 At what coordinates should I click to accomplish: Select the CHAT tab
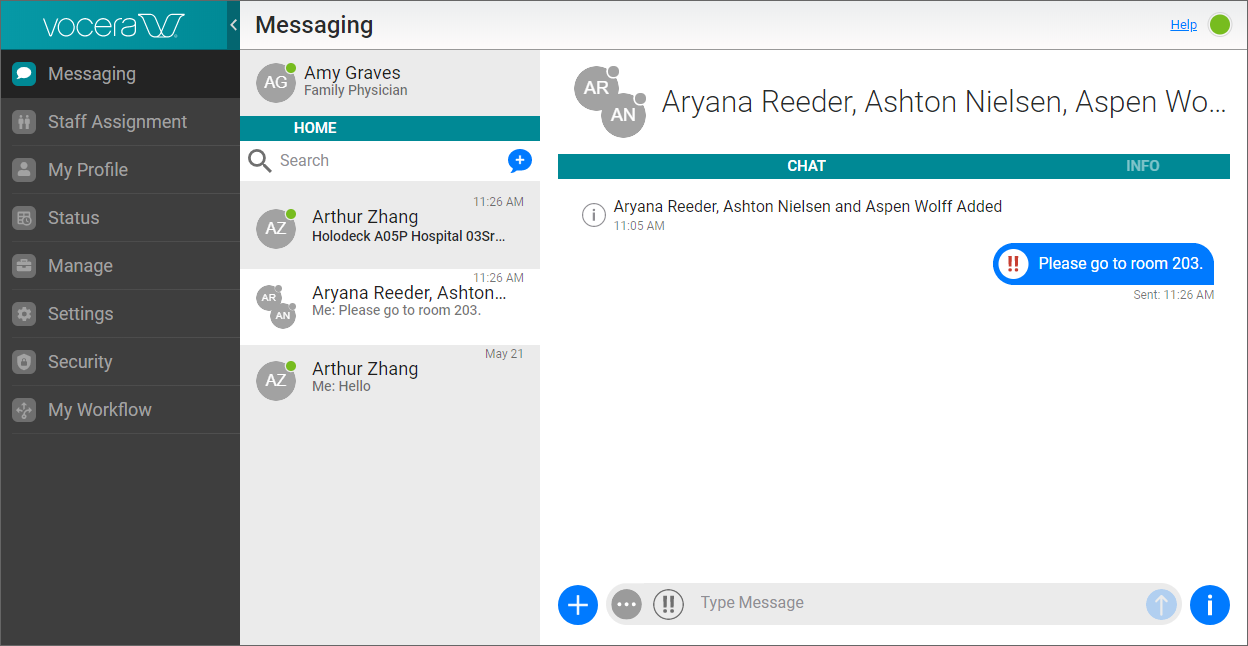click(x=806, y=166)
